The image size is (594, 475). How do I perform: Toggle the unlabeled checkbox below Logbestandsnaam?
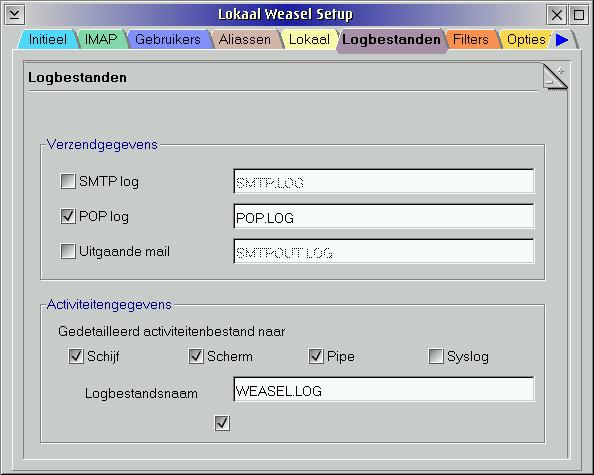[x=222, y=423]
